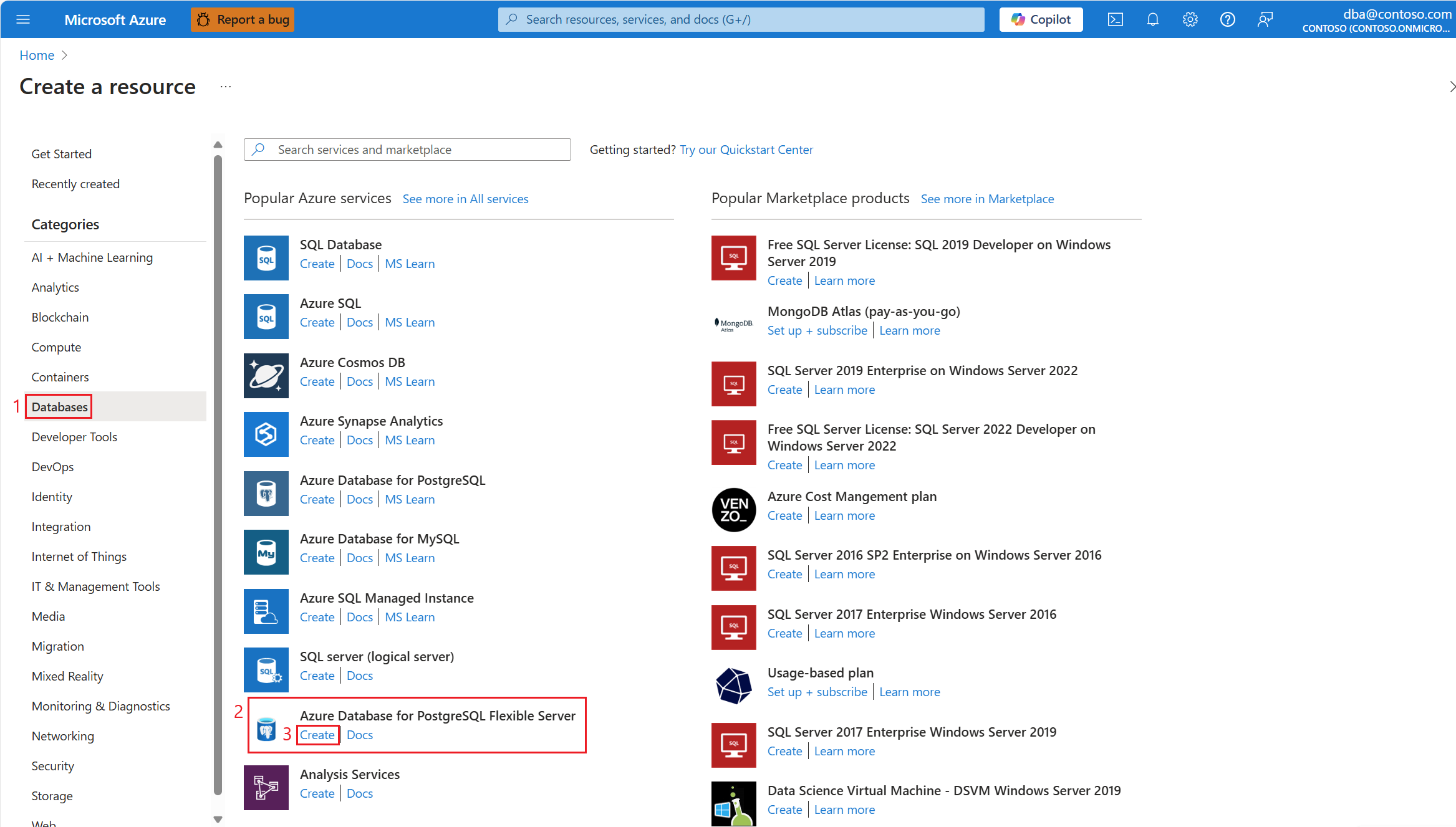Image resolution: width=1456 pixels, height=827 pixels.
Task: Click the SQL Database service icon
Action: 266,257
